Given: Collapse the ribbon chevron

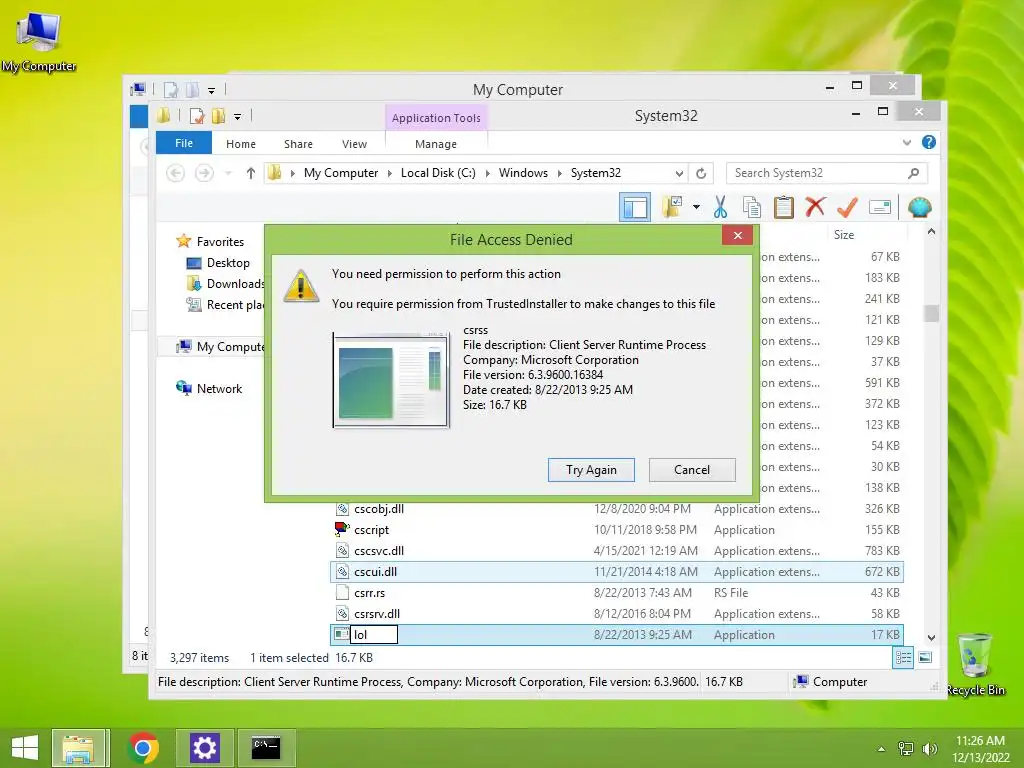Looking at the screenshot, I should click(x=906, y=142).
